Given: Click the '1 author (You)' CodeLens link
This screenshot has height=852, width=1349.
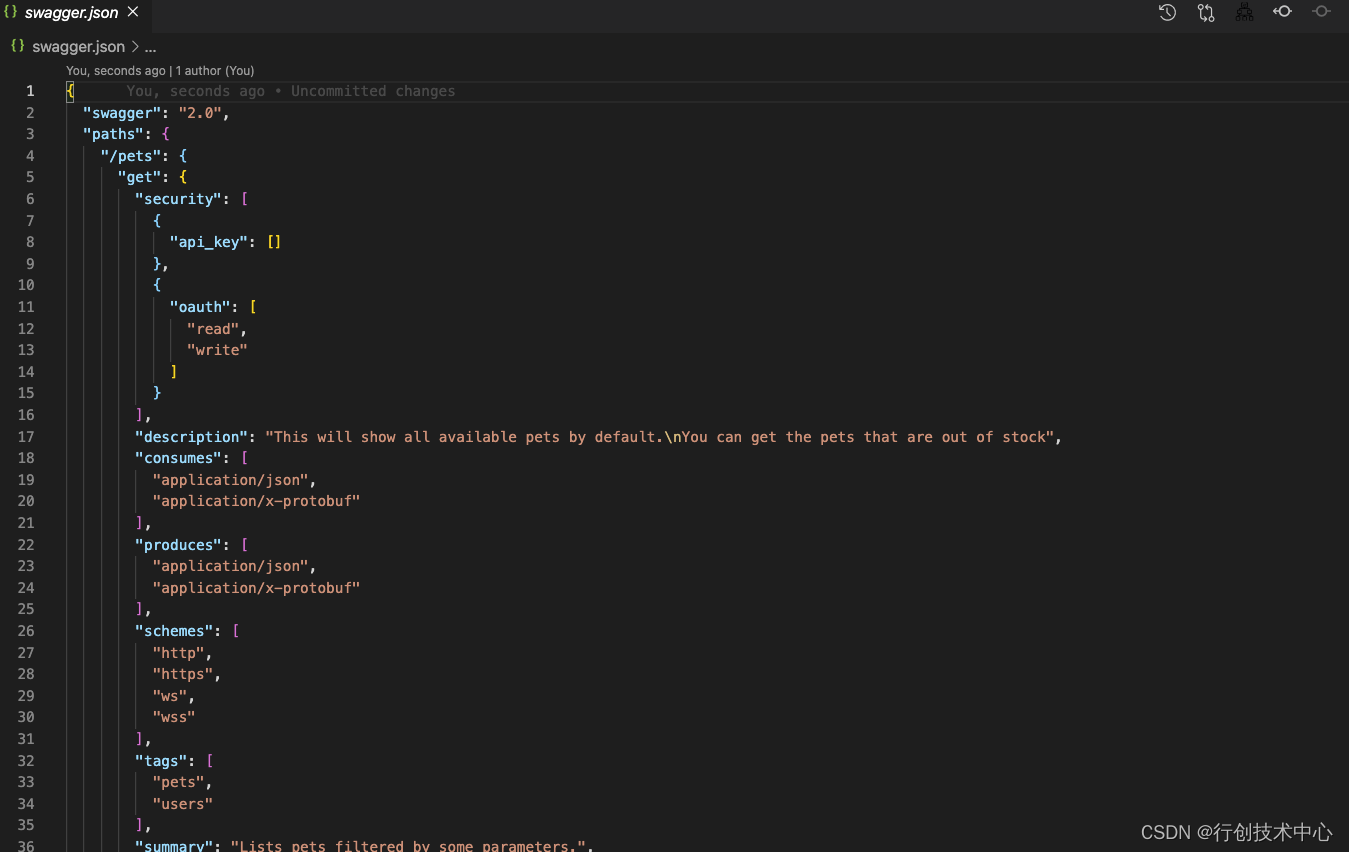Looking at the screenshot, I should [215, 71].
